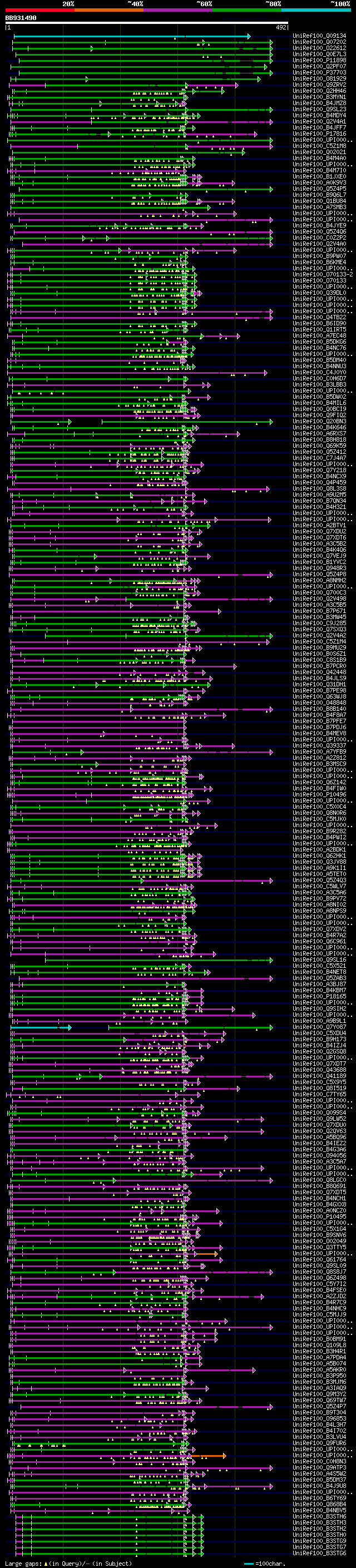Select the UniRef100_Q5Z4Q6 label

coord(319,232)
